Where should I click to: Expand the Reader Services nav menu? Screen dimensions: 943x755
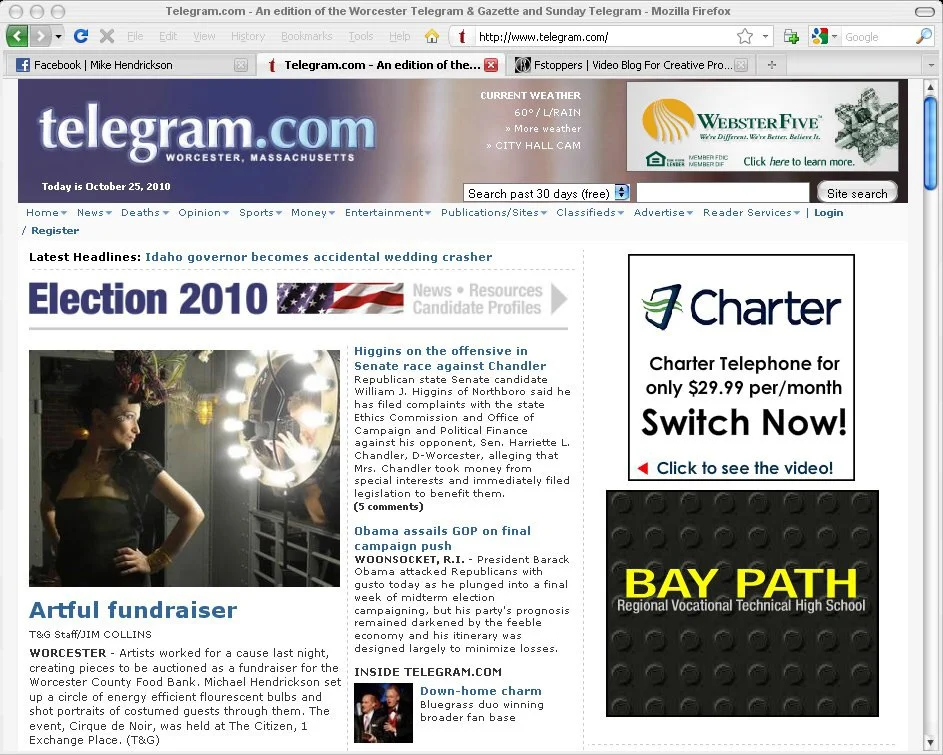pyautogui.click(x=752, y=212)
